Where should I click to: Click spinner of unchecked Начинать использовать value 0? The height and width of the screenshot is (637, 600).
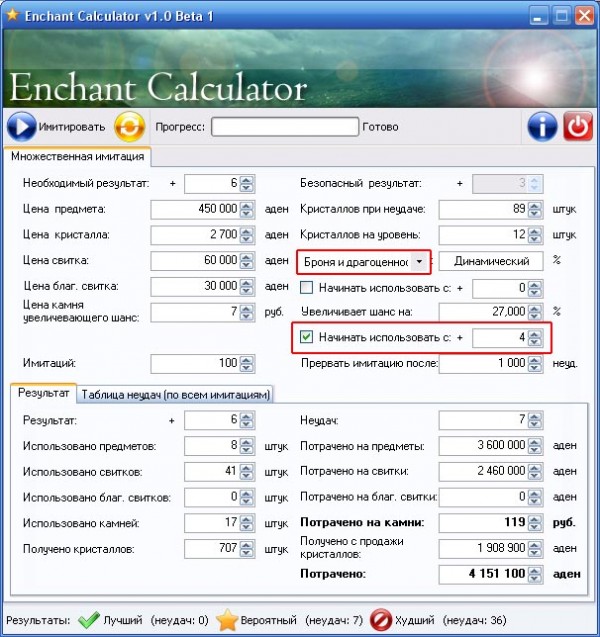(535, 288)
